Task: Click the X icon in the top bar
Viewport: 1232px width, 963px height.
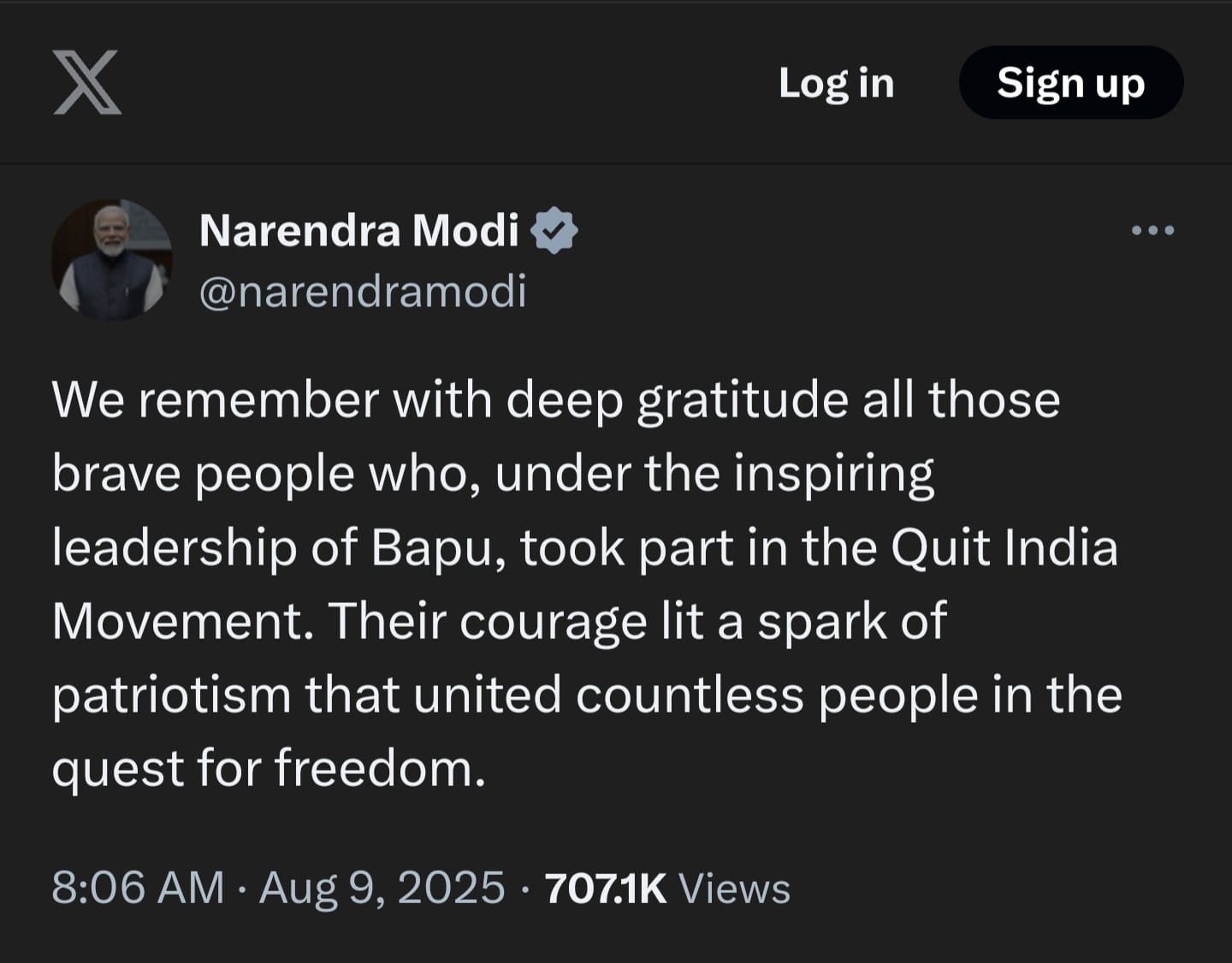Action: pyautogui.click(x=86, y=84)
